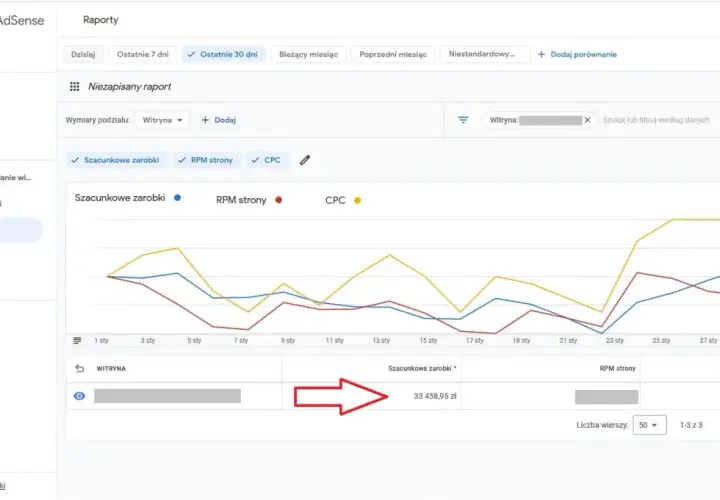This screenshot has height=500, width=720.
Task: Click Dodaj to add a breakdown dimension
Action: (219, 120)
